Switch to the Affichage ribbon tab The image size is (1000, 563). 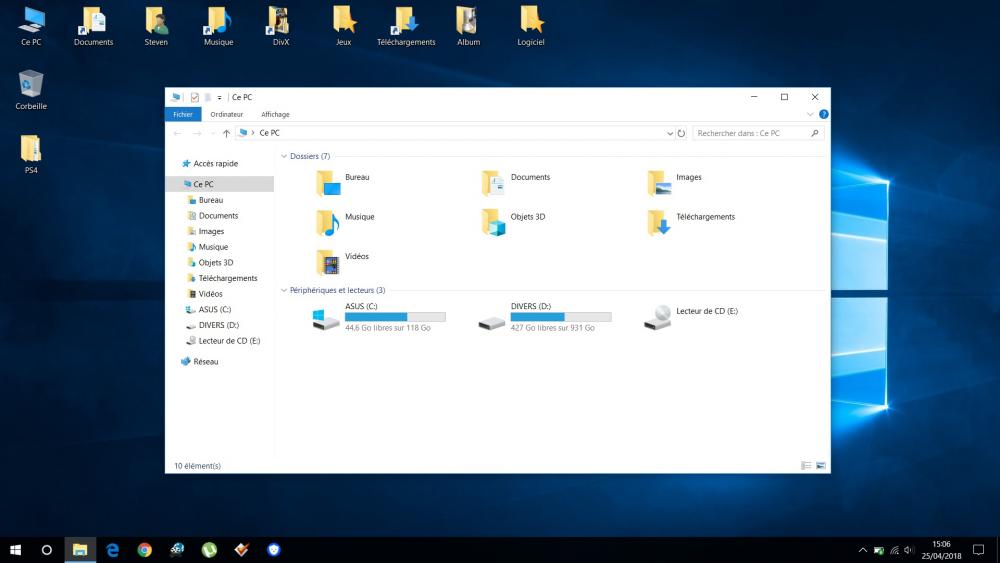(x=275, y=114)
